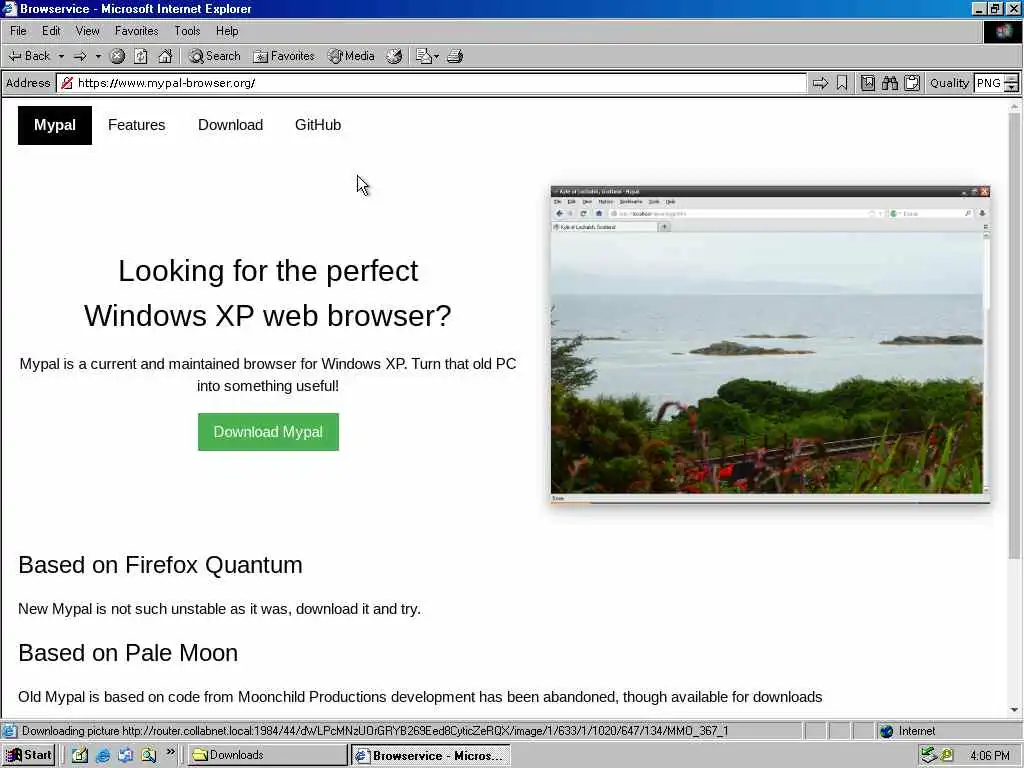Click into the Address bar URL field
Viewport: 1024px width, 768px height.
click(431, 83)
